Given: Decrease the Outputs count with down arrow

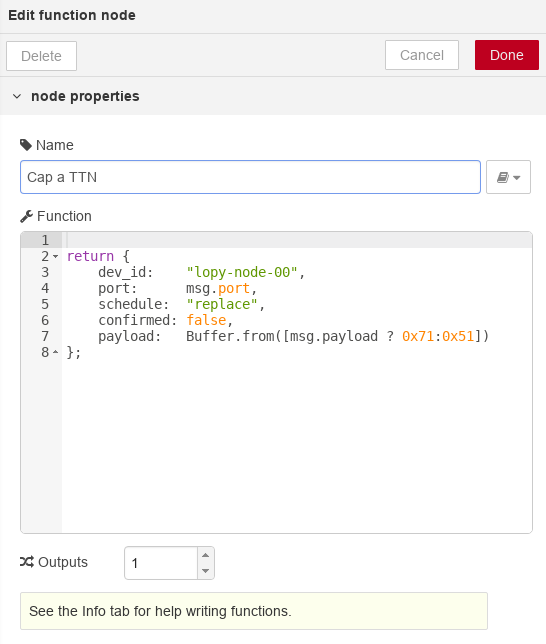Looking at the screenshot, I should [205, 571].
